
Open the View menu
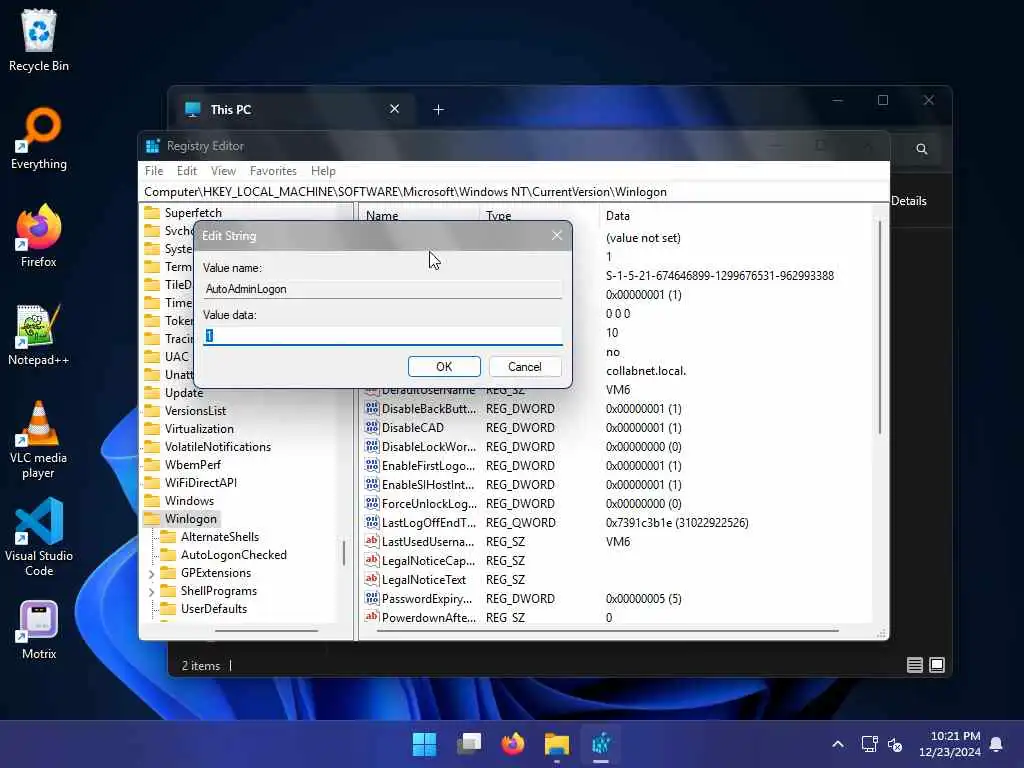pos(223,170)
